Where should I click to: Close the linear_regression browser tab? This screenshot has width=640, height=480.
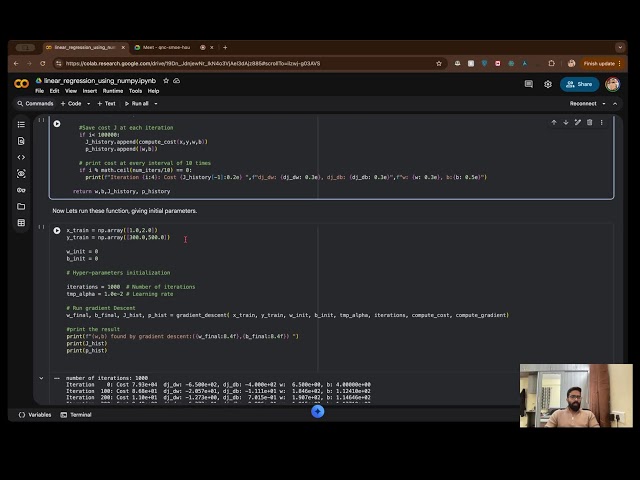pyautogui.click(x=123, y=47)
